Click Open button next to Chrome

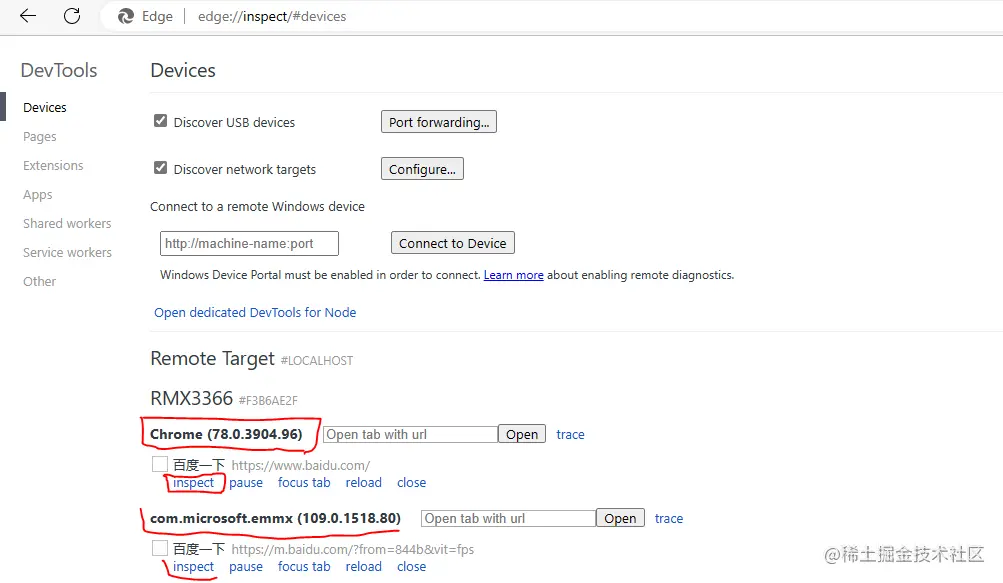click(522, 435)
